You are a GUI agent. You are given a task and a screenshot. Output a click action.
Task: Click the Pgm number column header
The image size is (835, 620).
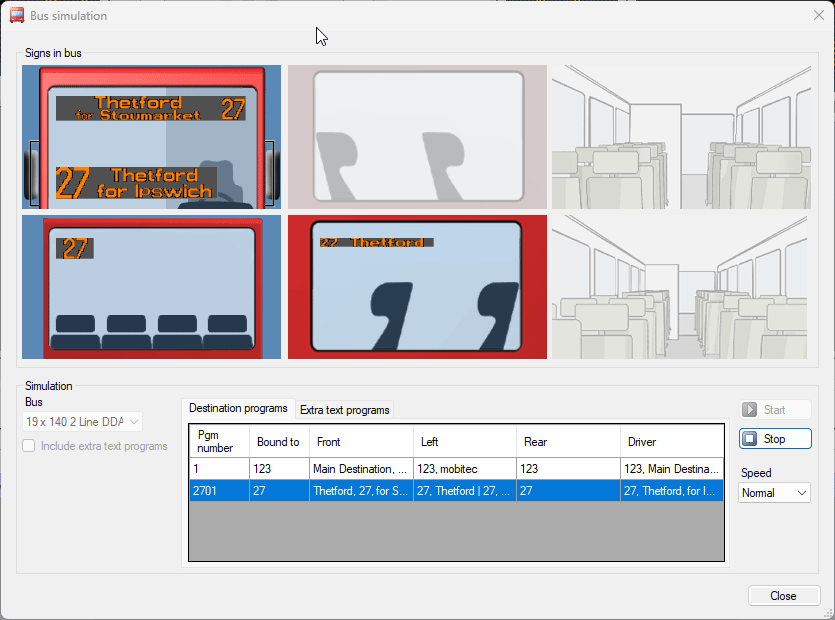click(x=218, y=442)
